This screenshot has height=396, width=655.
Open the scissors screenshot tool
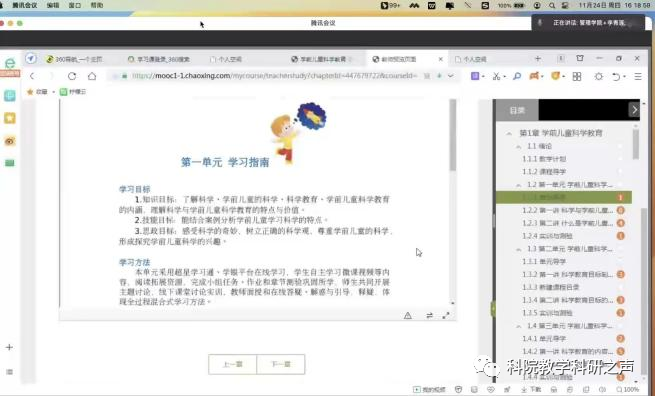(x=496, y=76)
